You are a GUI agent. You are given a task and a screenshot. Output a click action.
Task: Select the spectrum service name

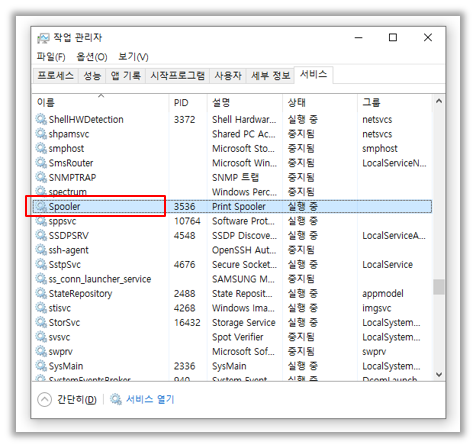click(x=68, y=192)
